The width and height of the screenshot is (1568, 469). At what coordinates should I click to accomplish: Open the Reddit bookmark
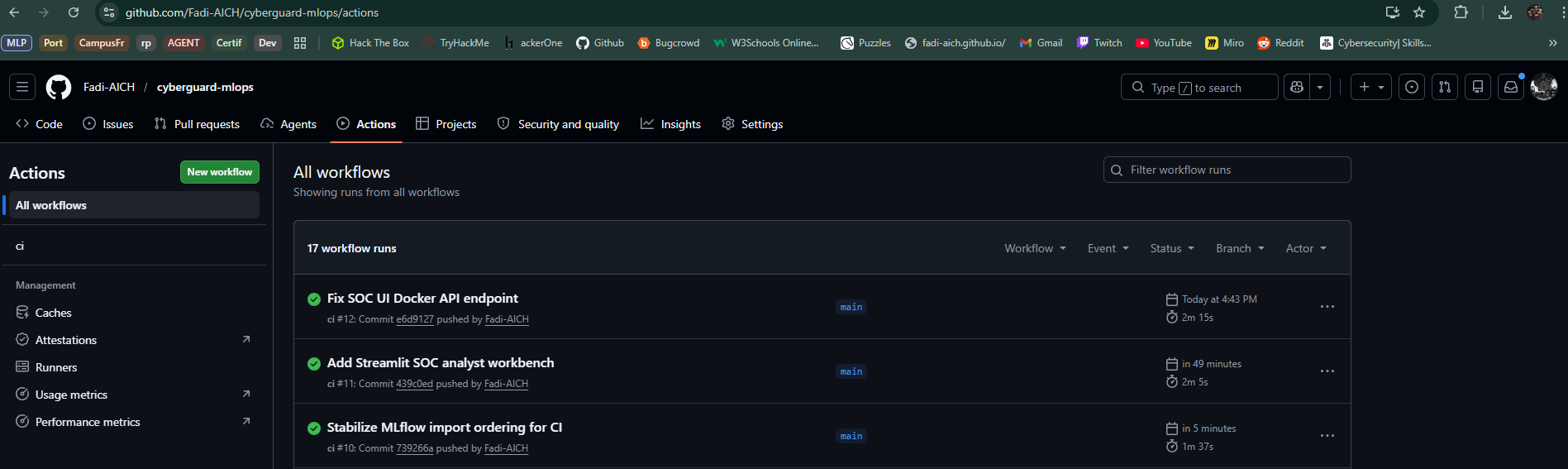(x=1280, y=43)
